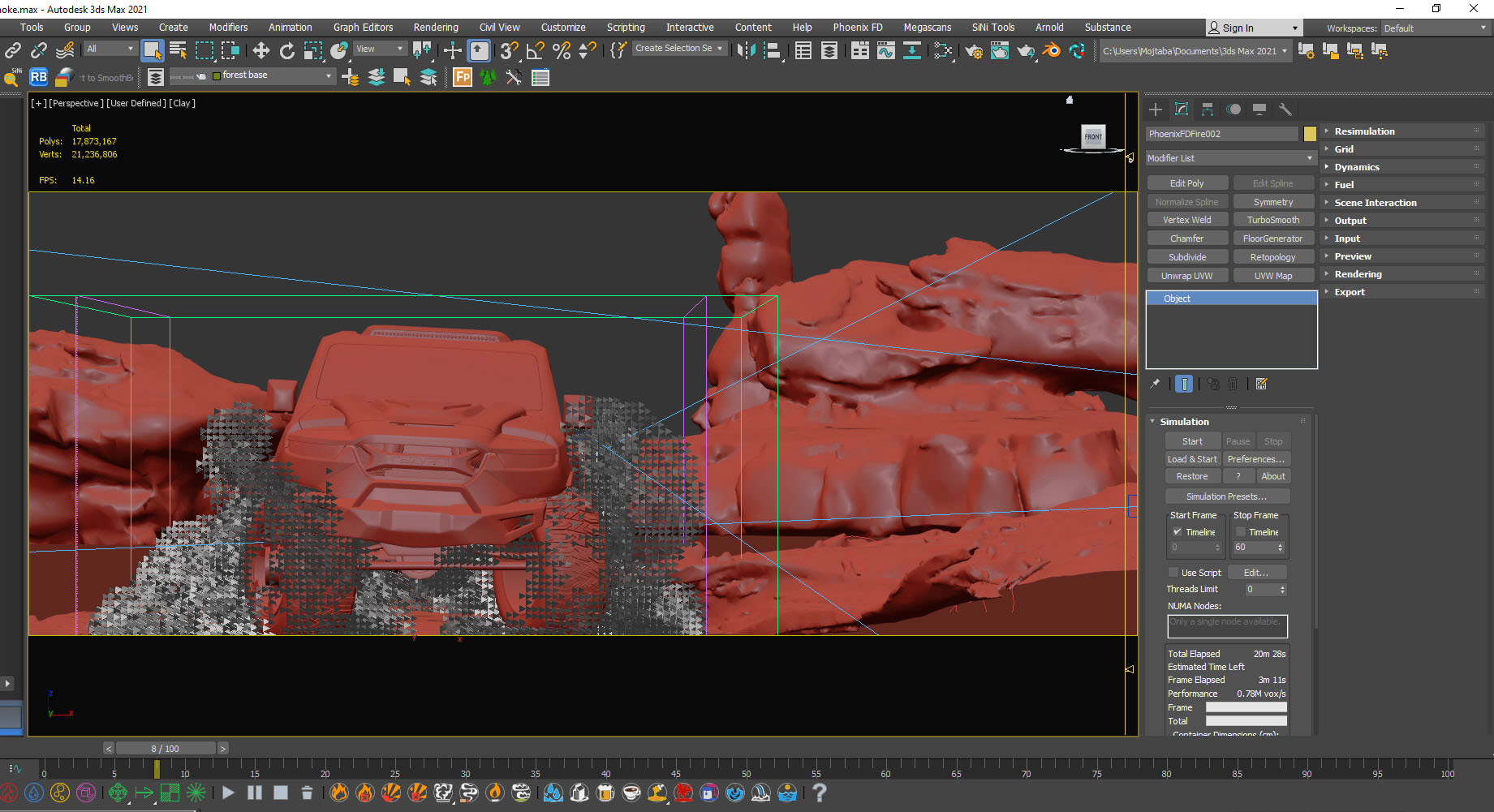
Task: Click the RB plugin icon
Action: [x=38, y=77]
